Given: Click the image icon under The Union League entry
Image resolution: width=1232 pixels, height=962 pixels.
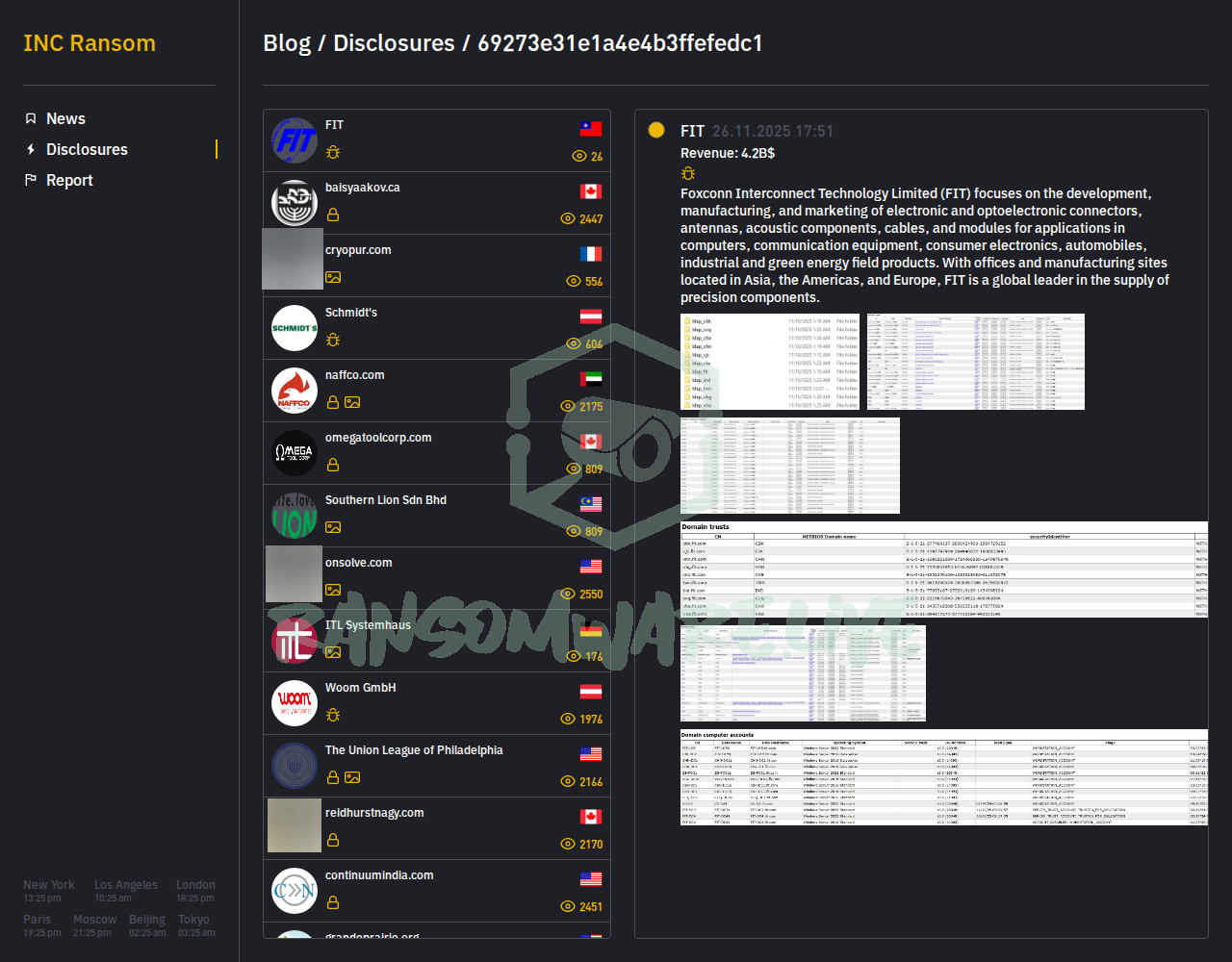Looking at the screenshot, I should 352,777.
